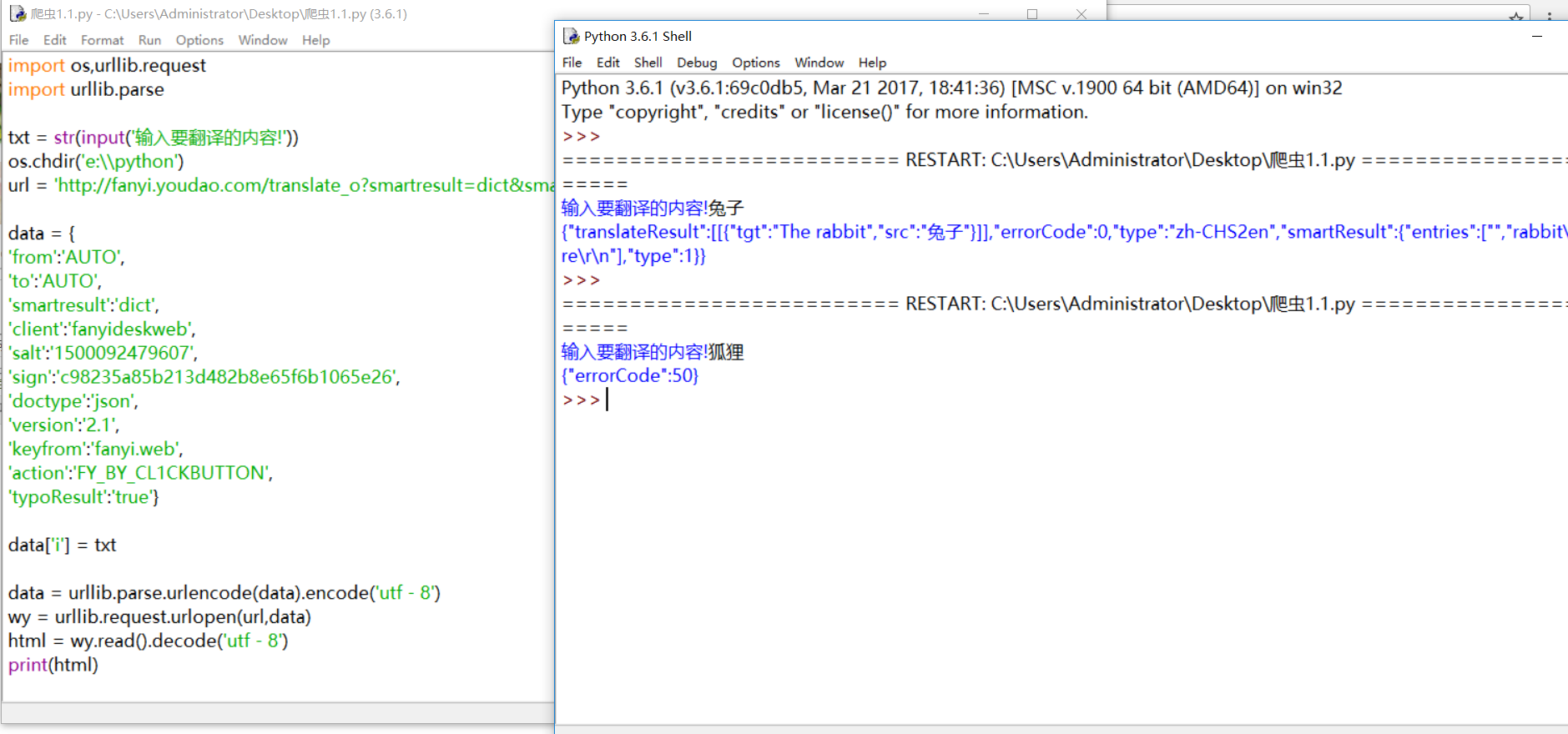
Task: Open the browser's three-dot menu
Action: coord(1550,16)
